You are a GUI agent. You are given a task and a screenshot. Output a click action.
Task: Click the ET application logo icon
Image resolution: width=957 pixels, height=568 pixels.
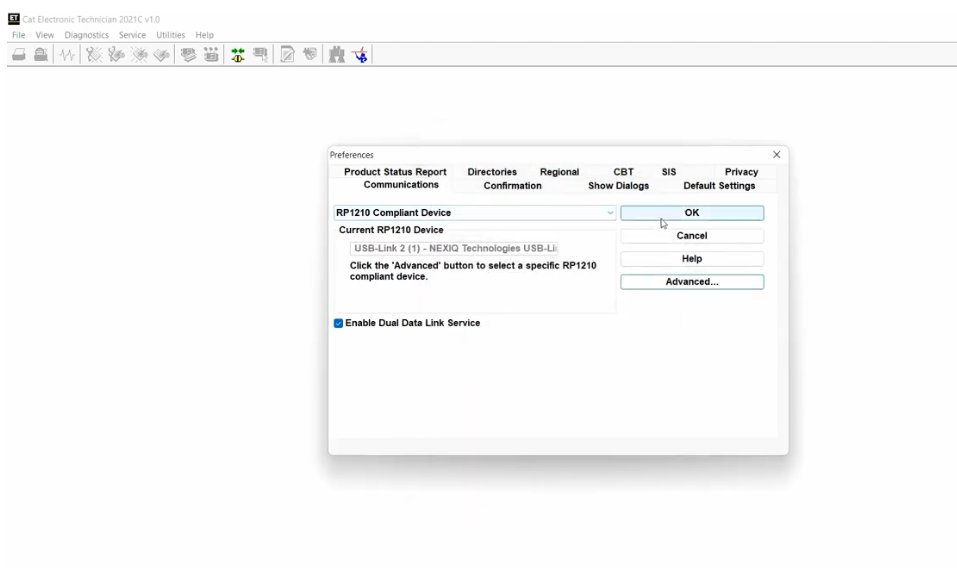(x=13, y=19)
